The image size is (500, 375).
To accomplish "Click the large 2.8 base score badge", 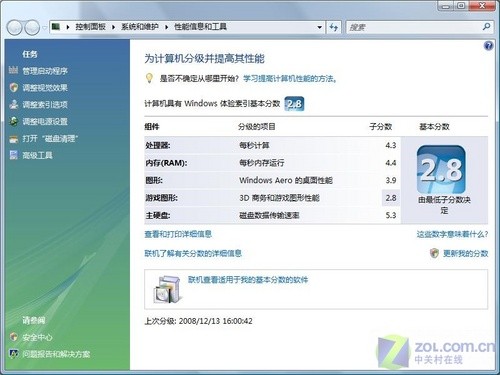I will tap(441, 169).
